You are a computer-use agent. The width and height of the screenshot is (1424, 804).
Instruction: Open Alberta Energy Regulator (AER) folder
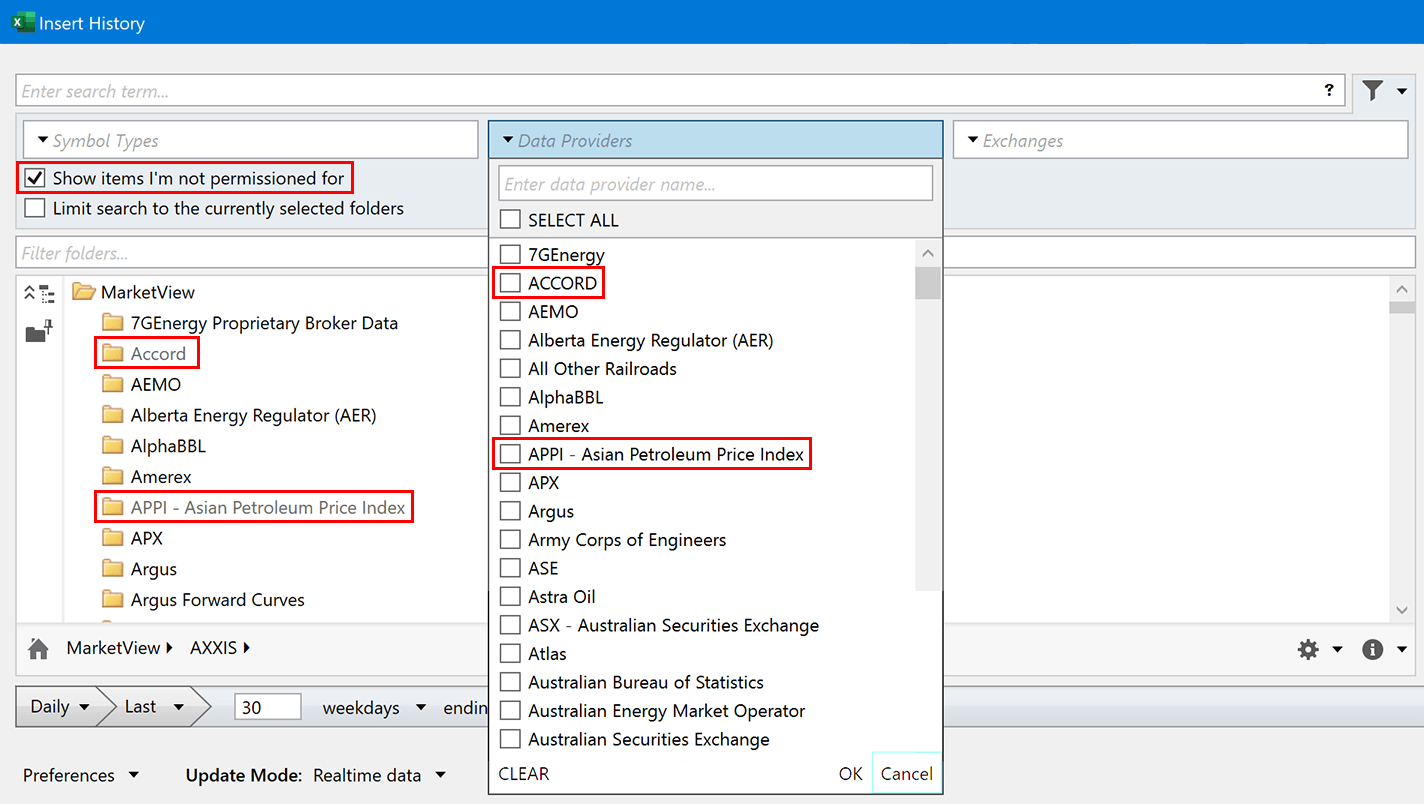(239, 416)
